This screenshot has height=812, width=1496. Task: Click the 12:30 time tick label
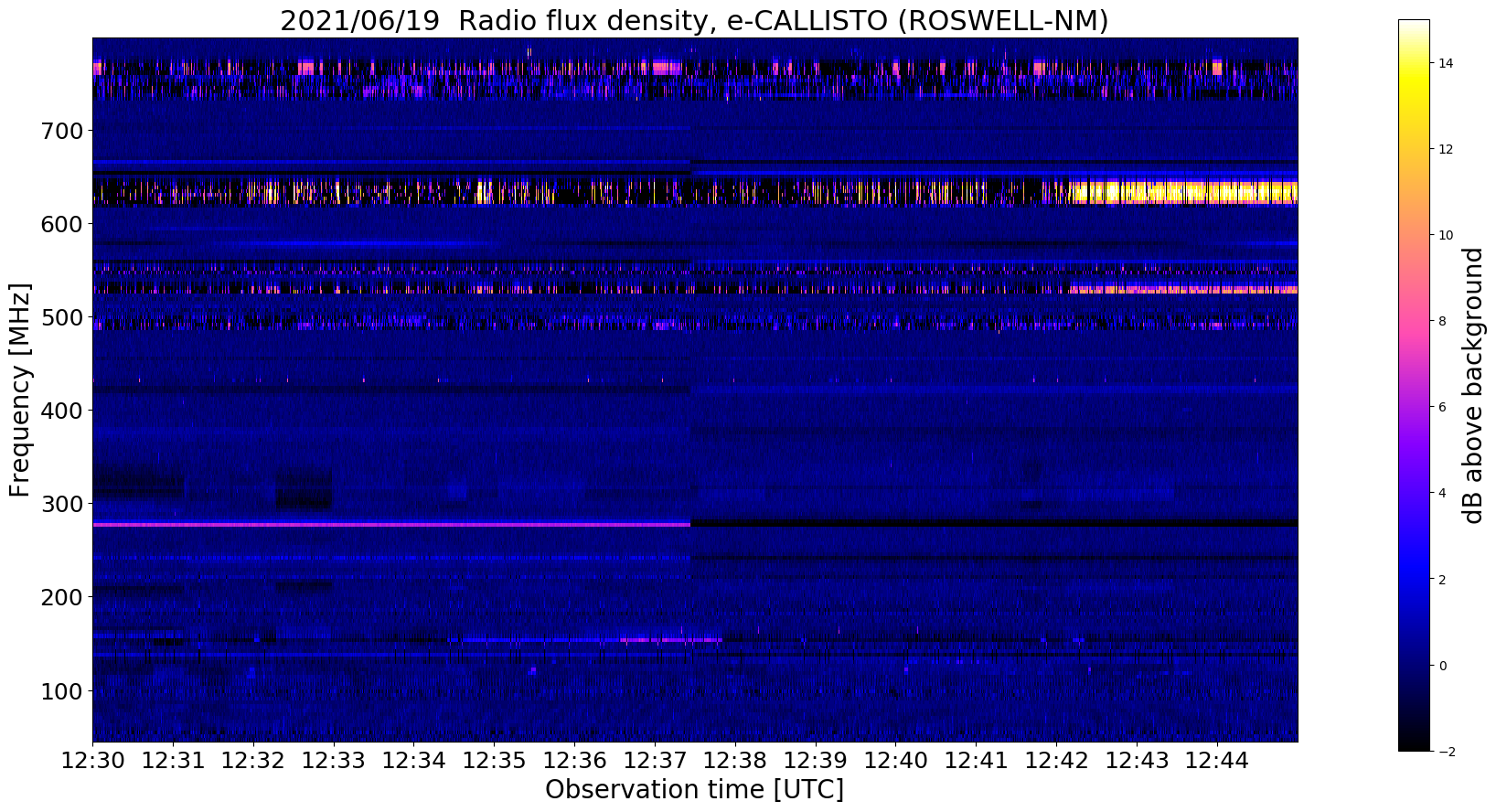tap(92, 760)
